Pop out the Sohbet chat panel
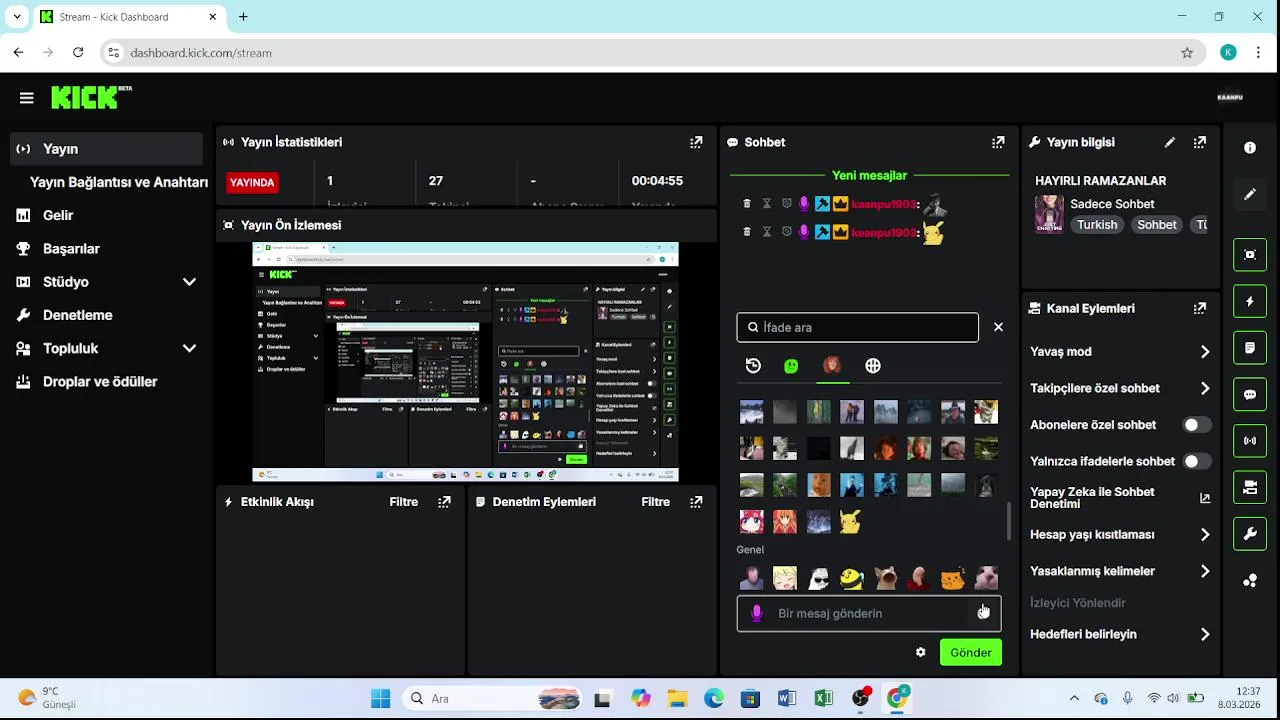The image size is (1280, 720). 998,142
